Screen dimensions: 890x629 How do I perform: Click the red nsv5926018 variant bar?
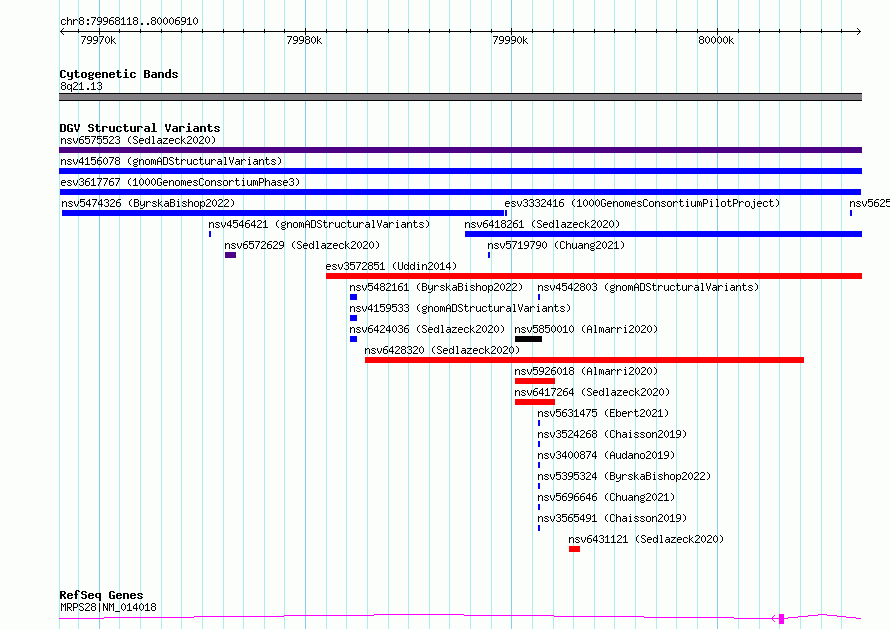click(535, 381)
